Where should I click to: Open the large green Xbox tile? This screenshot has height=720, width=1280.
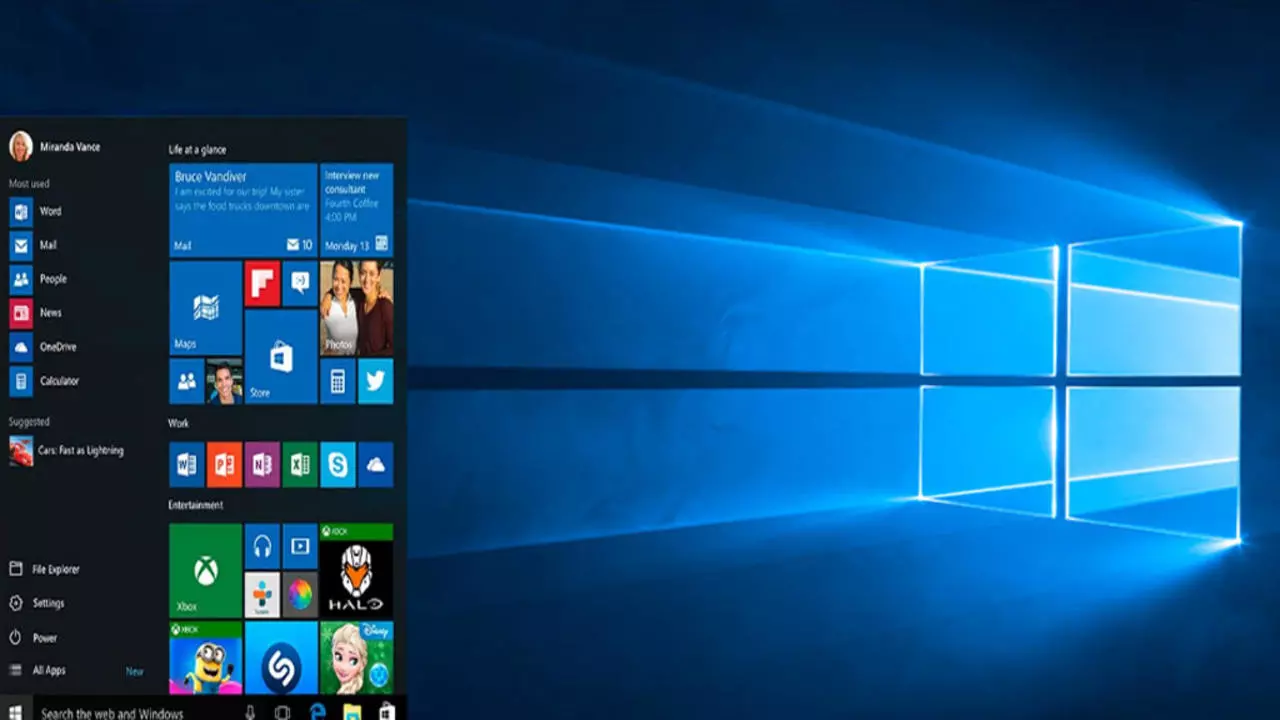pyautogui.click(x=205, y=570)
